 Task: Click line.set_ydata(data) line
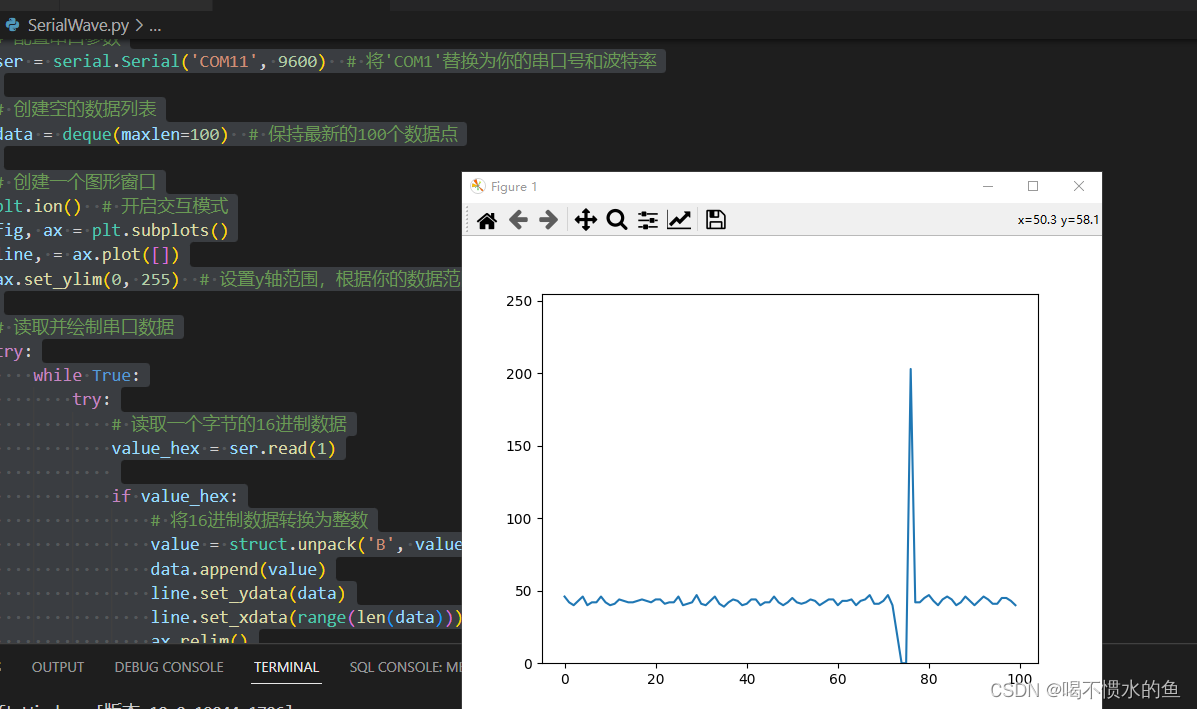tap(248, 593)
